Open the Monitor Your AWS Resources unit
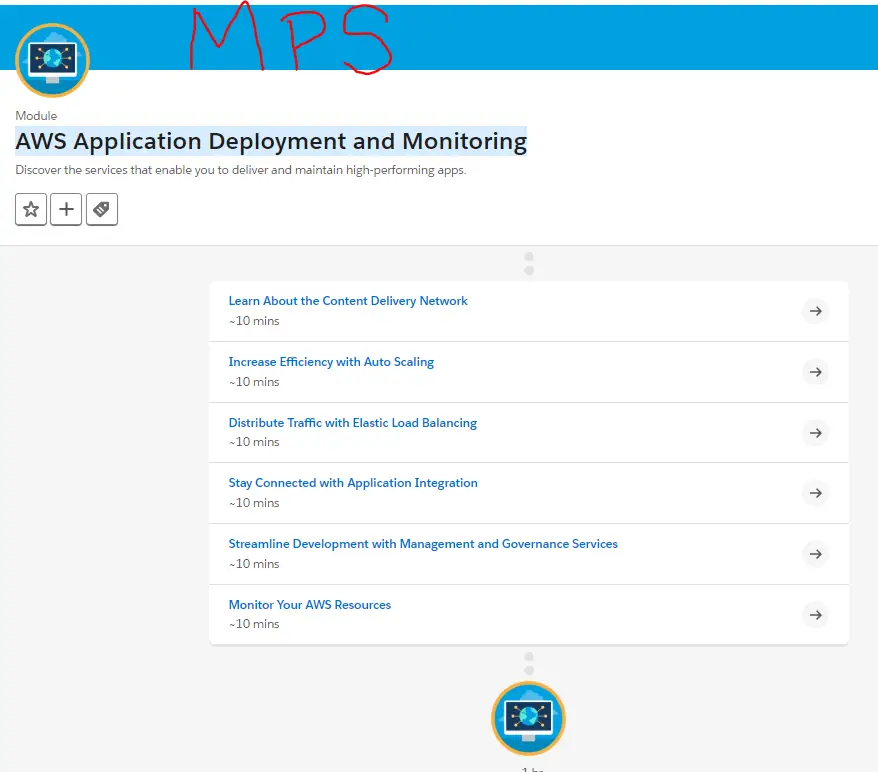The width and height of the screenshot is (878, 772). point(309,604)
